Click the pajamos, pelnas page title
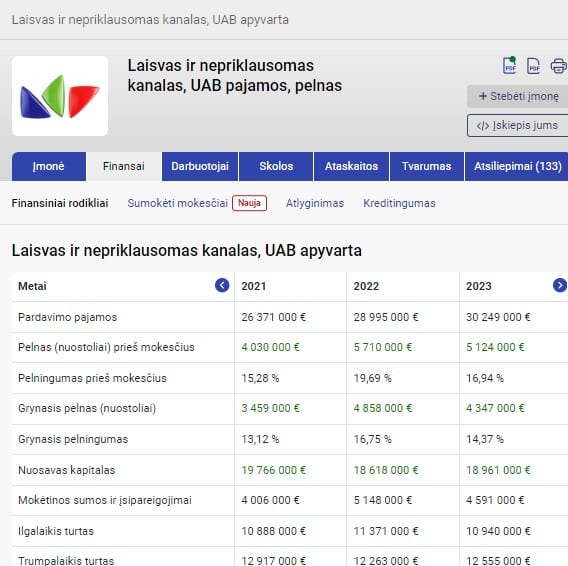Image resolution: width=568 pixels, height=566 pixels. pyautogui.click(x=235, y=76)
